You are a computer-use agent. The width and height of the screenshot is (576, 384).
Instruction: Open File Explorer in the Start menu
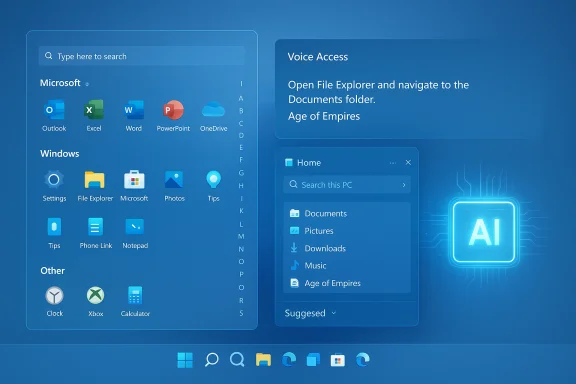[x=95, y=186]
